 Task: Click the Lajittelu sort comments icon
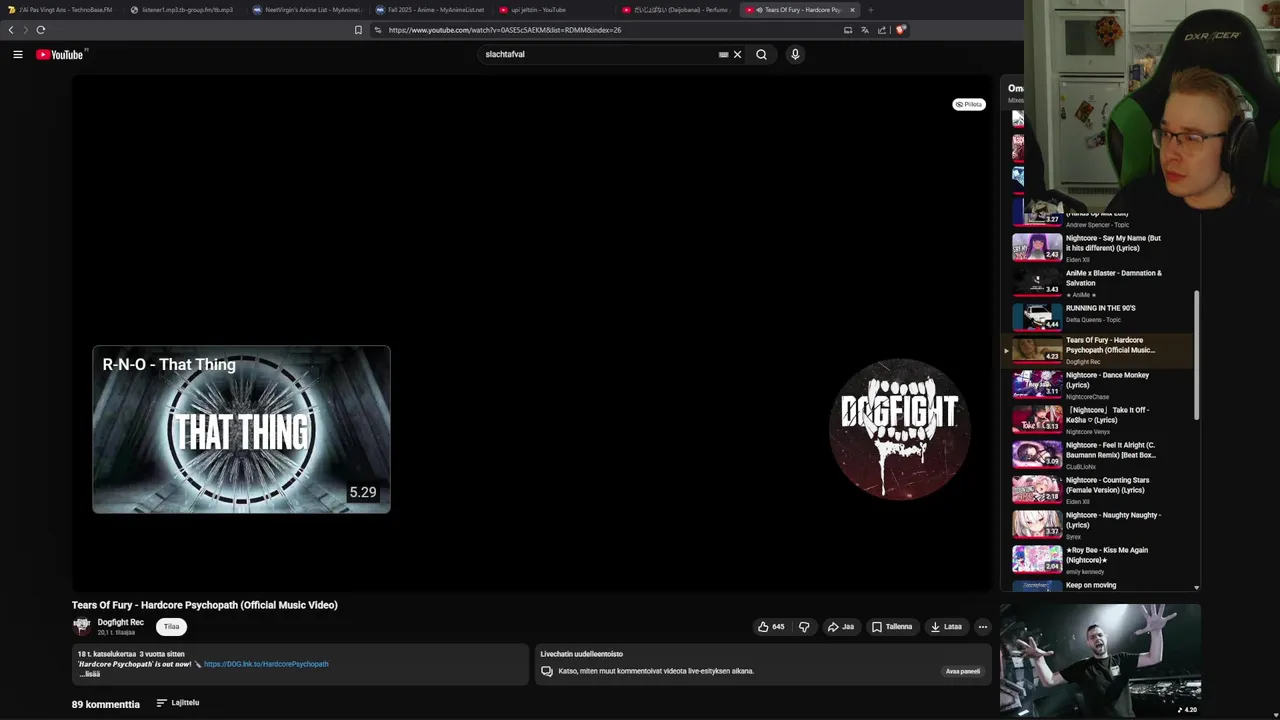[161, 703]
